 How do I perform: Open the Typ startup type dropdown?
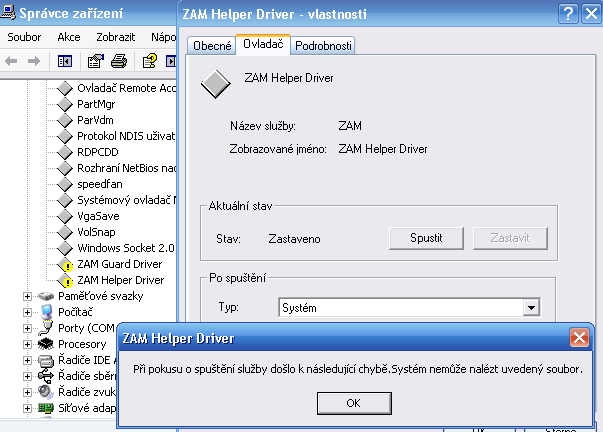coord(531,308)
